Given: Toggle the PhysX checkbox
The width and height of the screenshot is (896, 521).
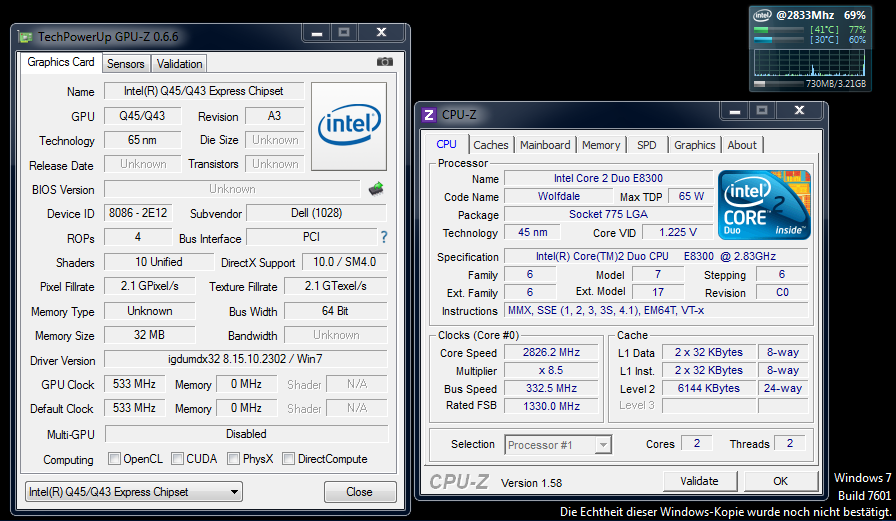Looking at the screenshot, I should pyautogui.click(x=233, y=459).
